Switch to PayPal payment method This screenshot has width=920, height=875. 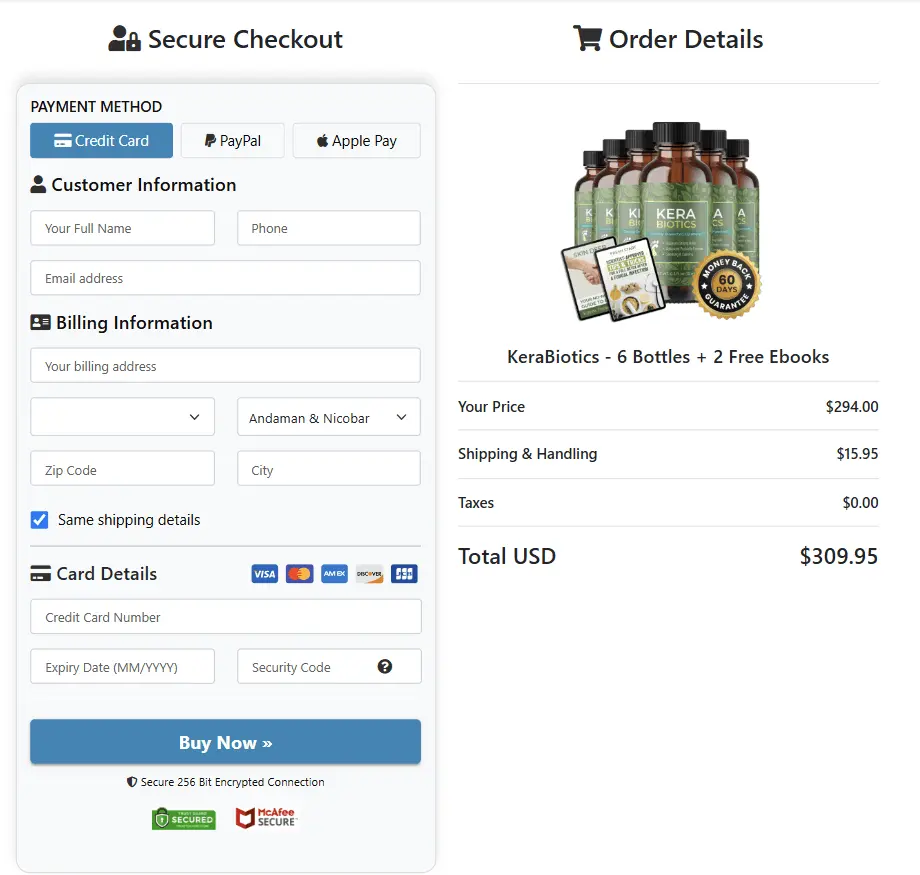[x=232, y=141]
